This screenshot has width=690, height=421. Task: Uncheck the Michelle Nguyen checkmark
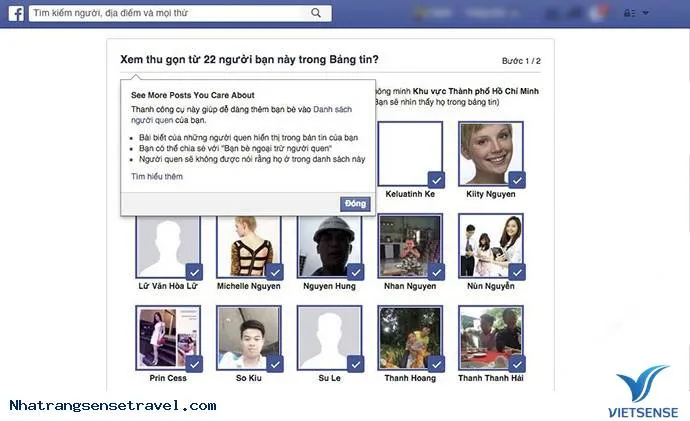[x=275, y=272]
